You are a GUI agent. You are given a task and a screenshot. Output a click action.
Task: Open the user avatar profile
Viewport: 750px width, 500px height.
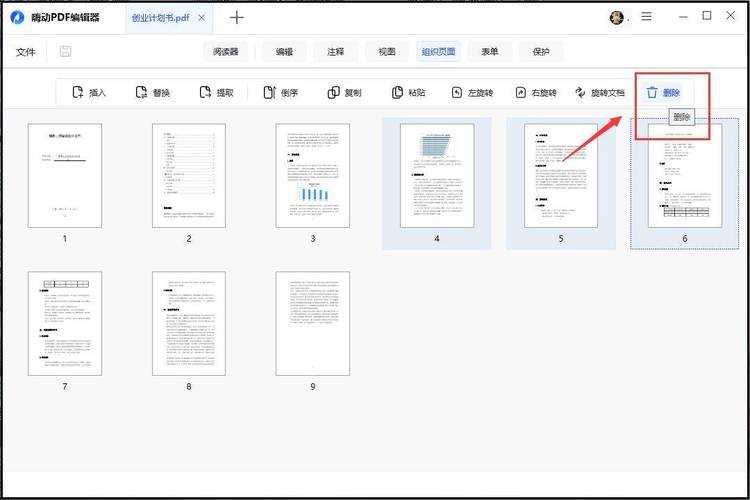click(x=617, y=18)
